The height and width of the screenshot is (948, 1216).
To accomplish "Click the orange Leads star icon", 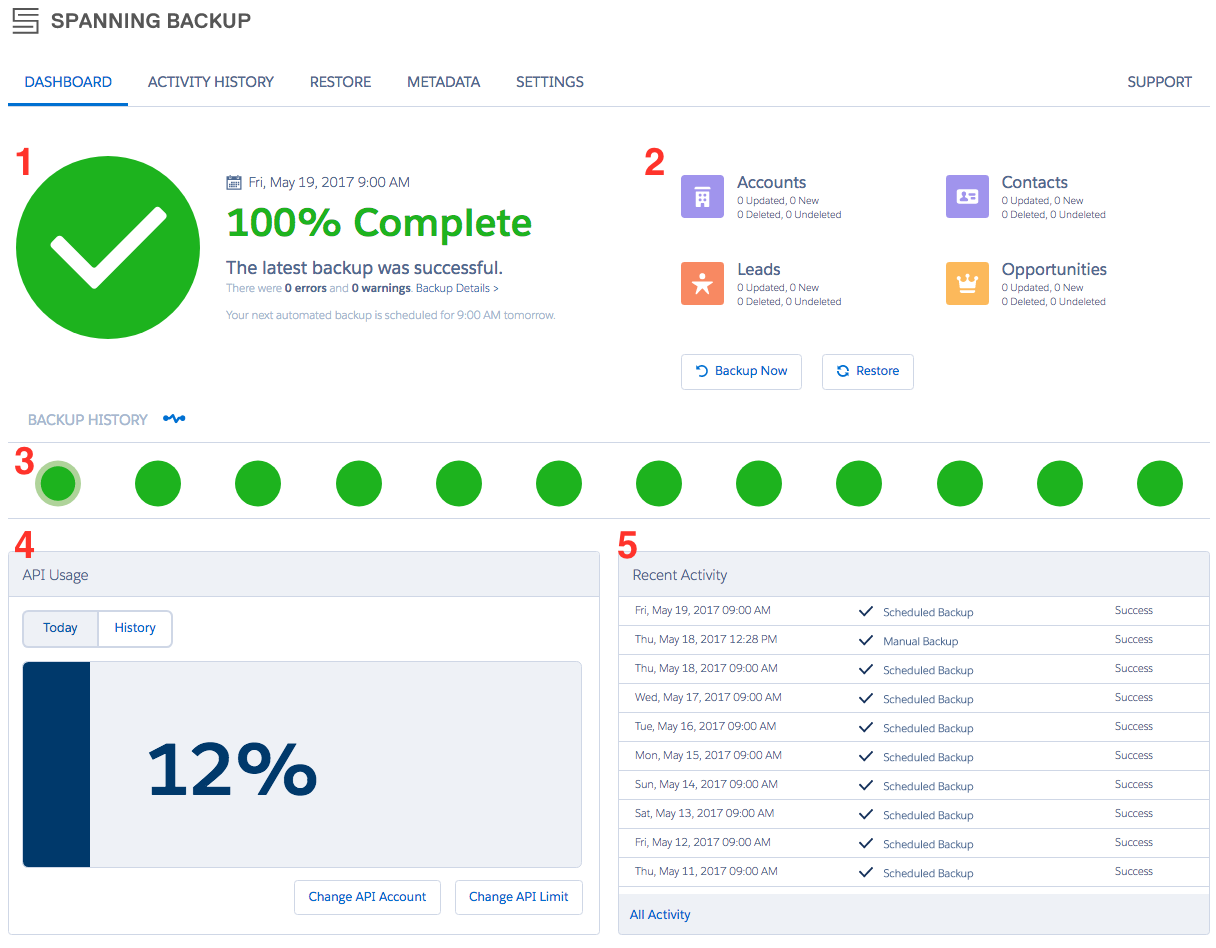I will pyautogui.click(x=702, y=283).
